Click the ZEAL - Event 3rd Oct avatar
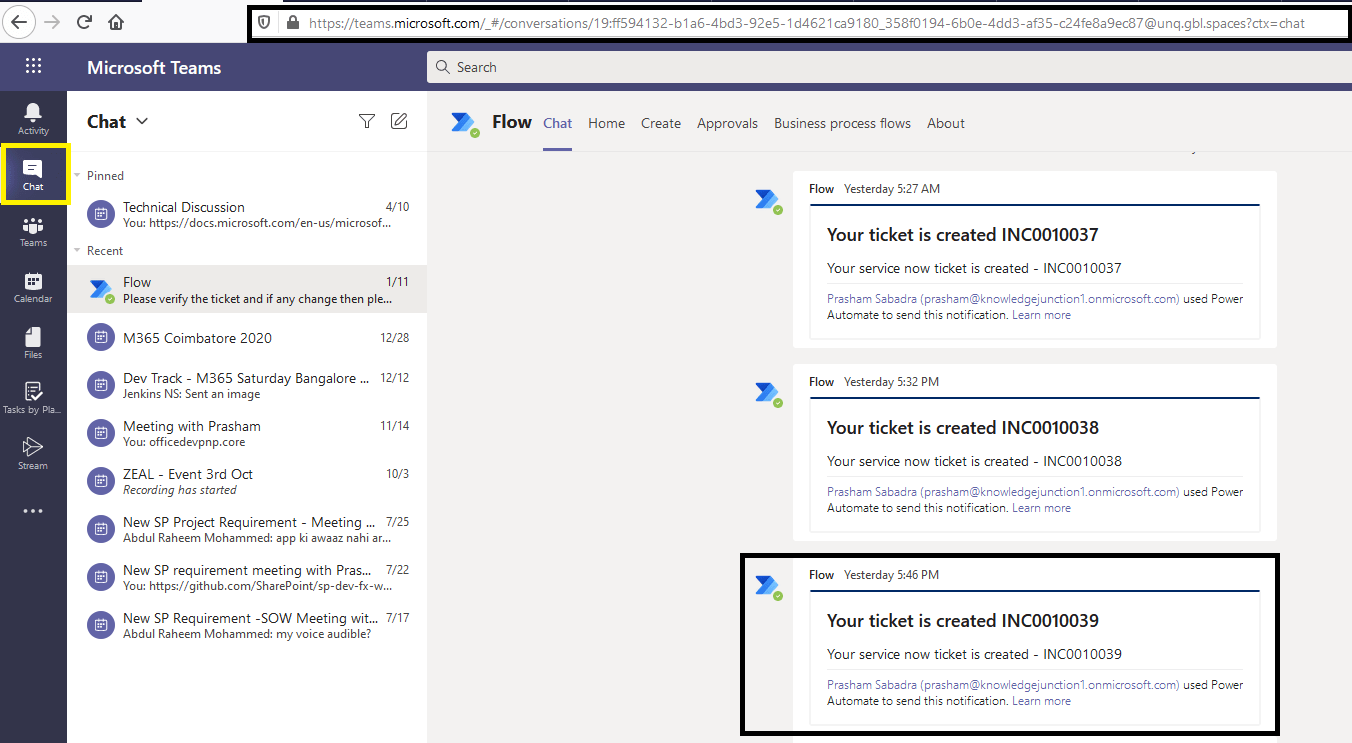The height and width of the screenshot is (743, 1352). [100, 482]
